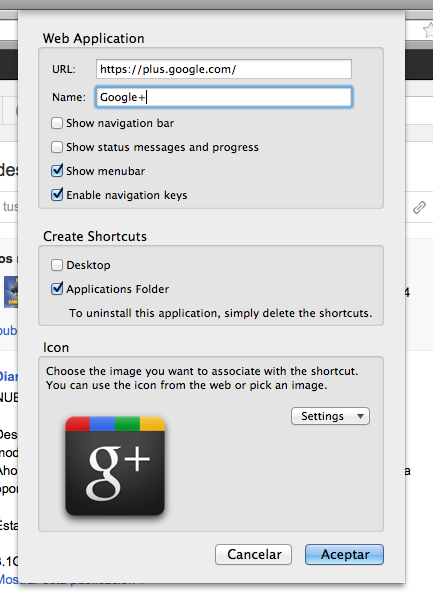The image size is (433, 597).
Task: Enable Show navigation bar checkbox
Action: click(x=57, y=123)
